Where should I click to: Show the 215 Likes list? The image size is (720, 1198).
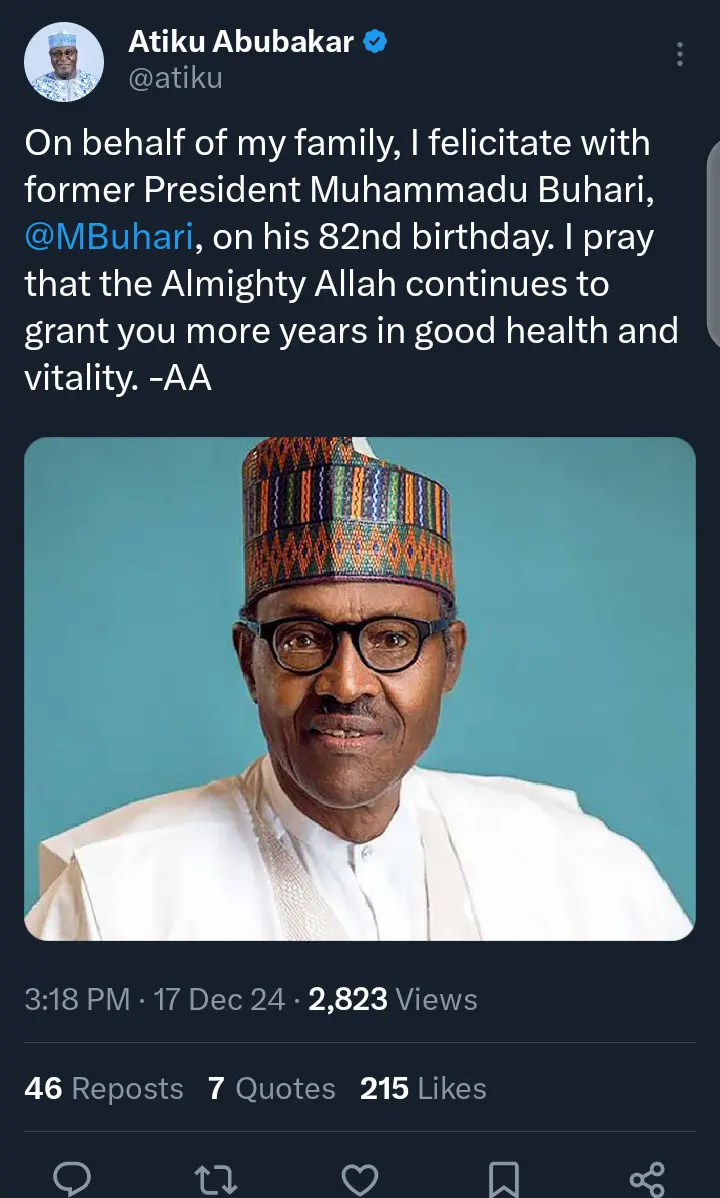coord(423,1088)
